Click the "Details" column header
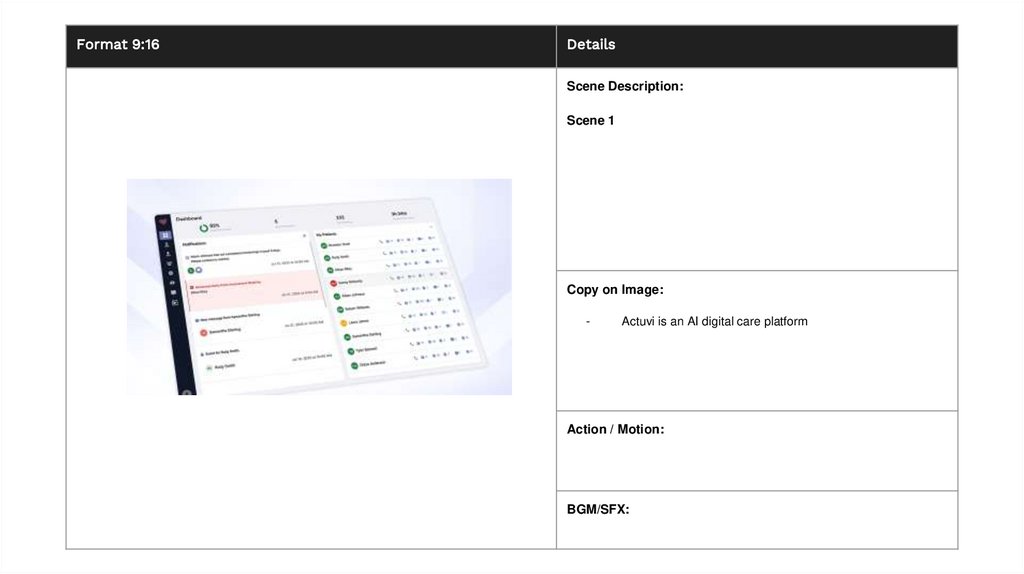Image resolution: width=1024 pixels, height=574 pixels. (x=591, y=44)
